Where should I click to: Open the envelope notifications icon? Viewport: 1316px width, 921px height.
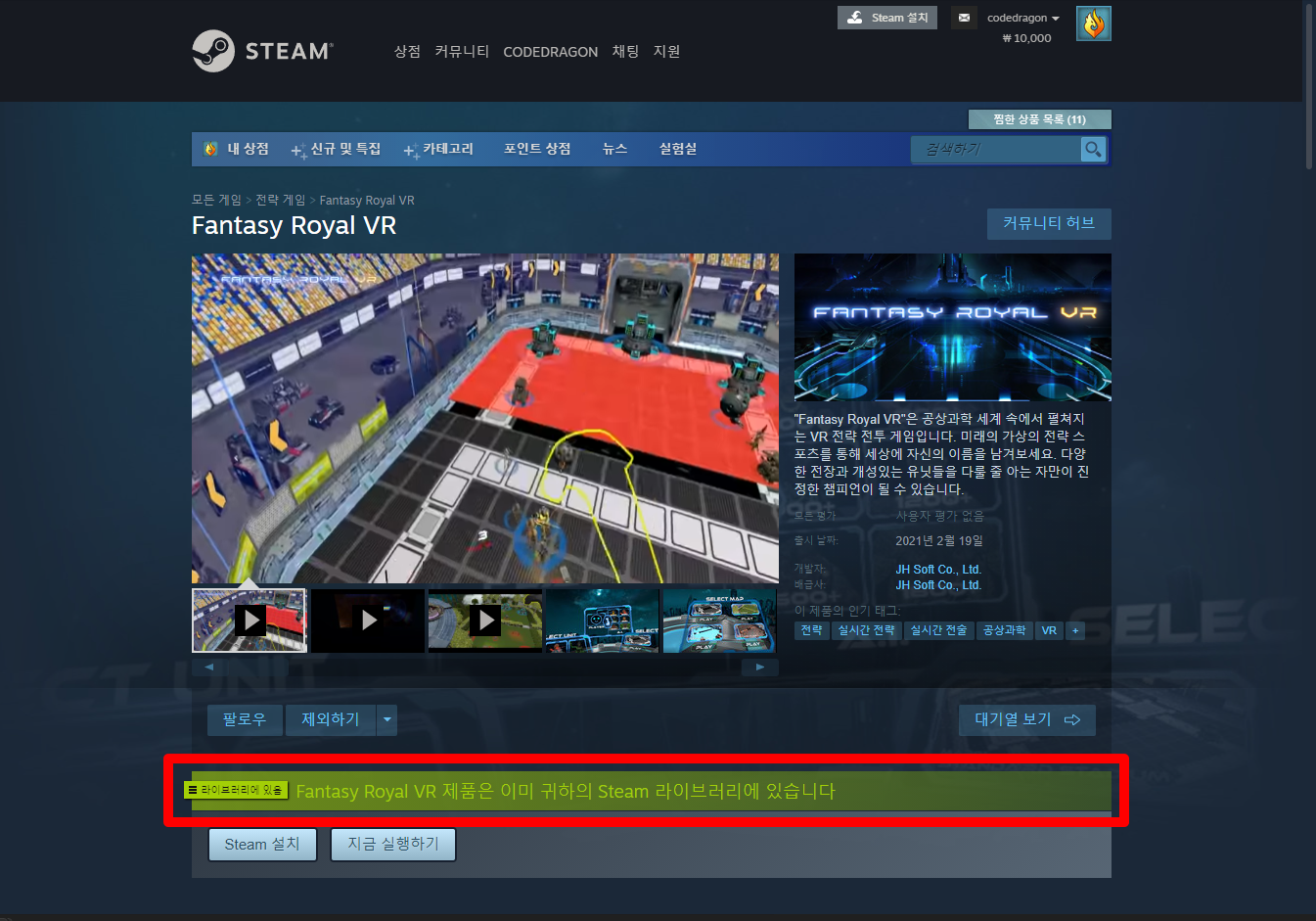point(964,18)
